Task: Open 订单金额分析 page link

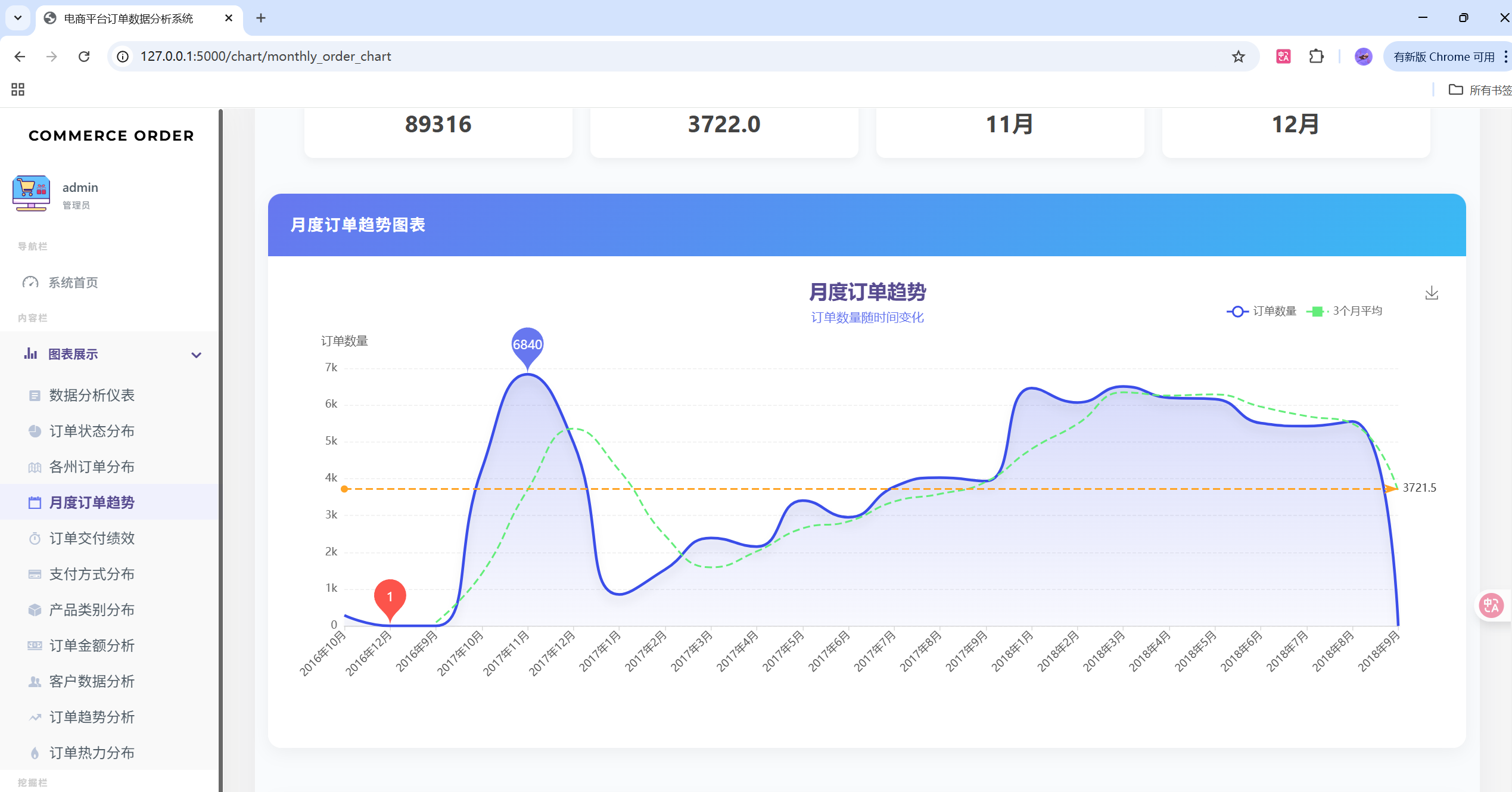Action: coord(91,645)
